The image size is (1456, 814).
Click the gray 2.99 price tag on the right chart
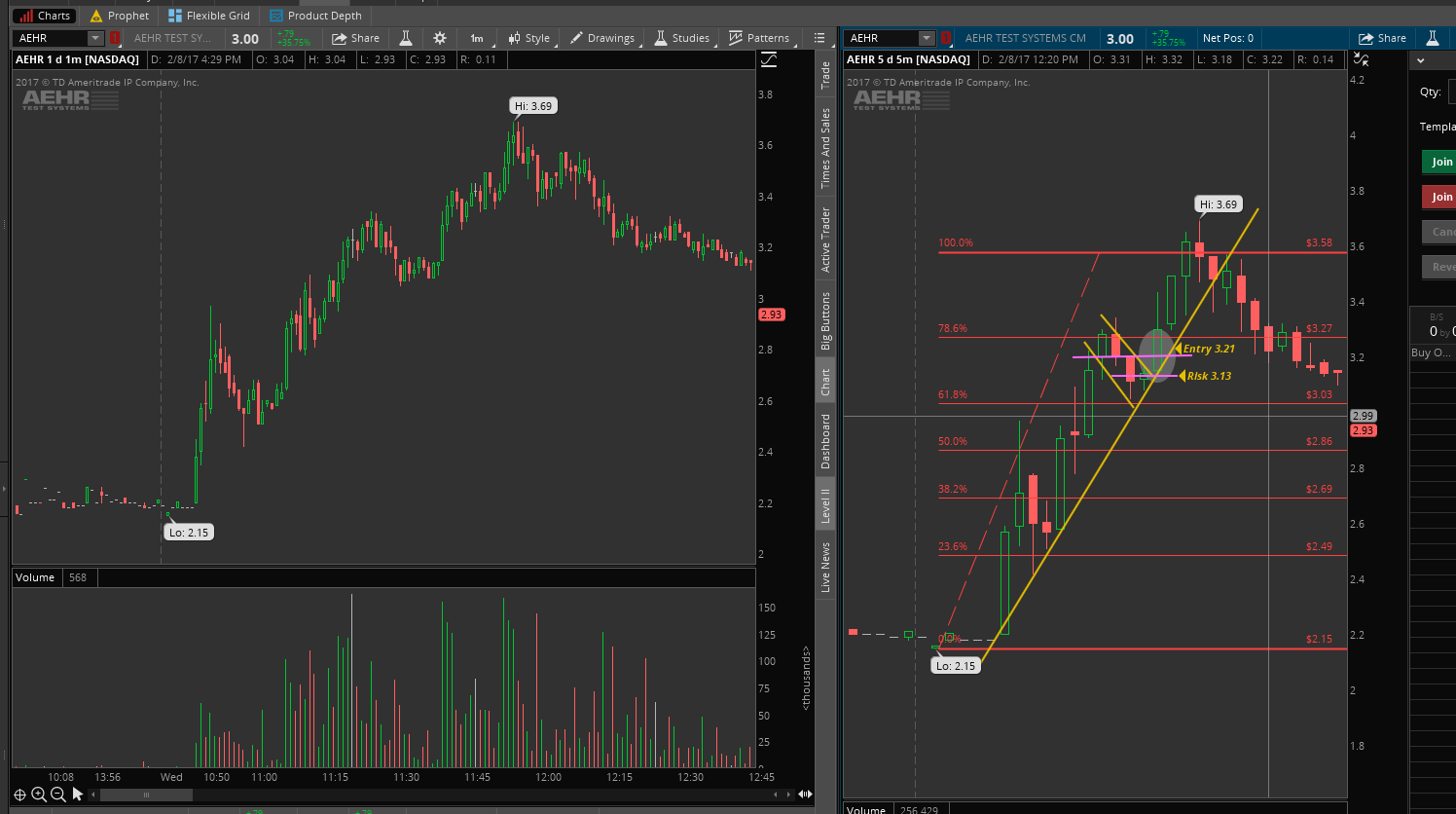point(1363,416)
